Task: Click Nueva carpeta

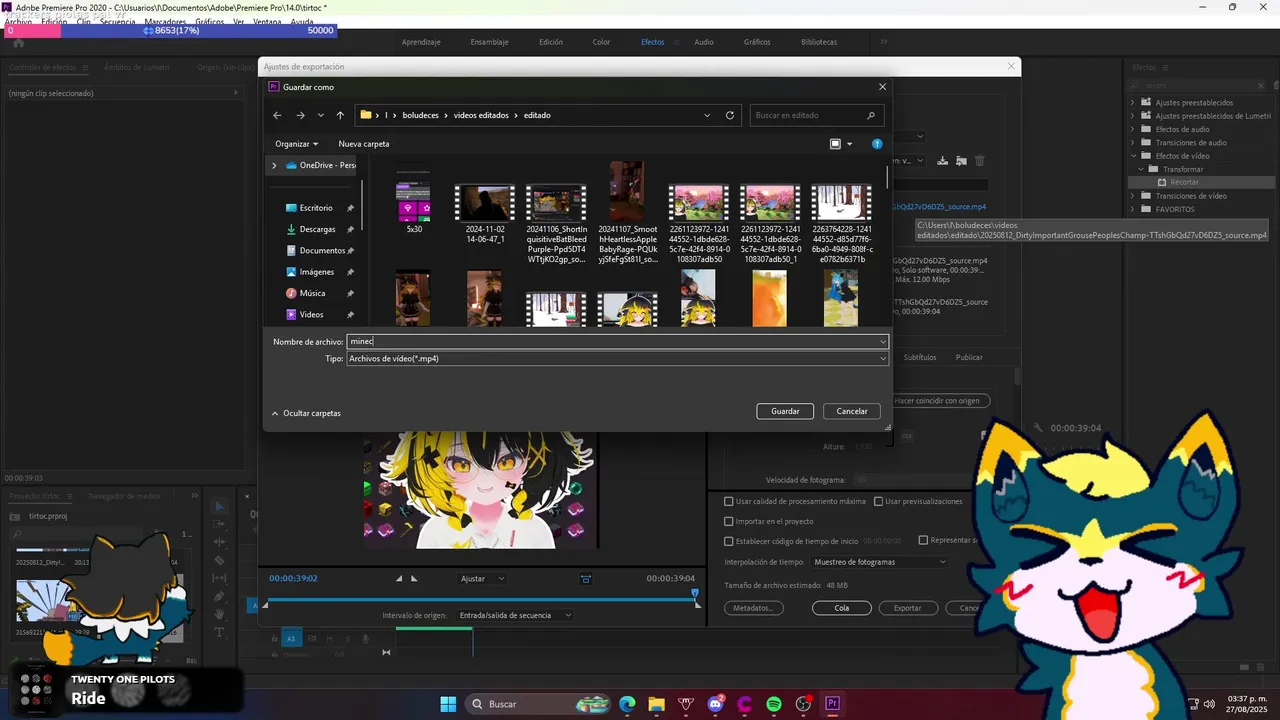Action: (x=364, y=144)
